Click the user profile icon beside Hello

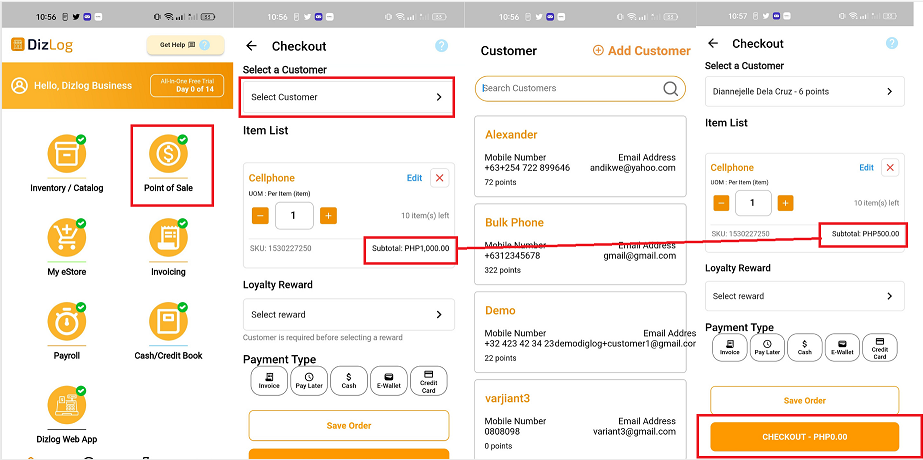point(20,85)
